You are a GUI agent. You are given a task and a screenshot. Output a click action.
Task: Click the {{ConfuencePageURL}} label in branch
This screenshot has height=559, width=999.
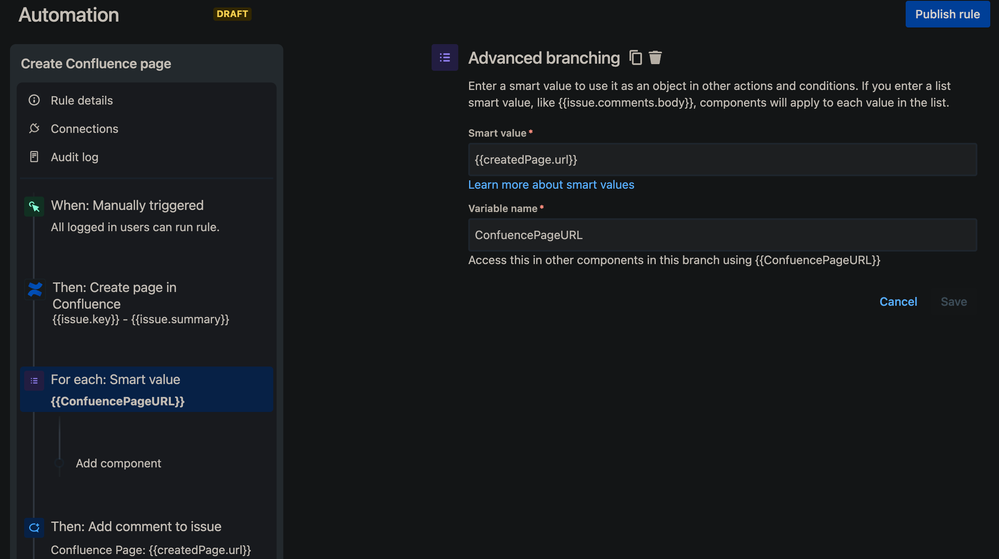117,401
